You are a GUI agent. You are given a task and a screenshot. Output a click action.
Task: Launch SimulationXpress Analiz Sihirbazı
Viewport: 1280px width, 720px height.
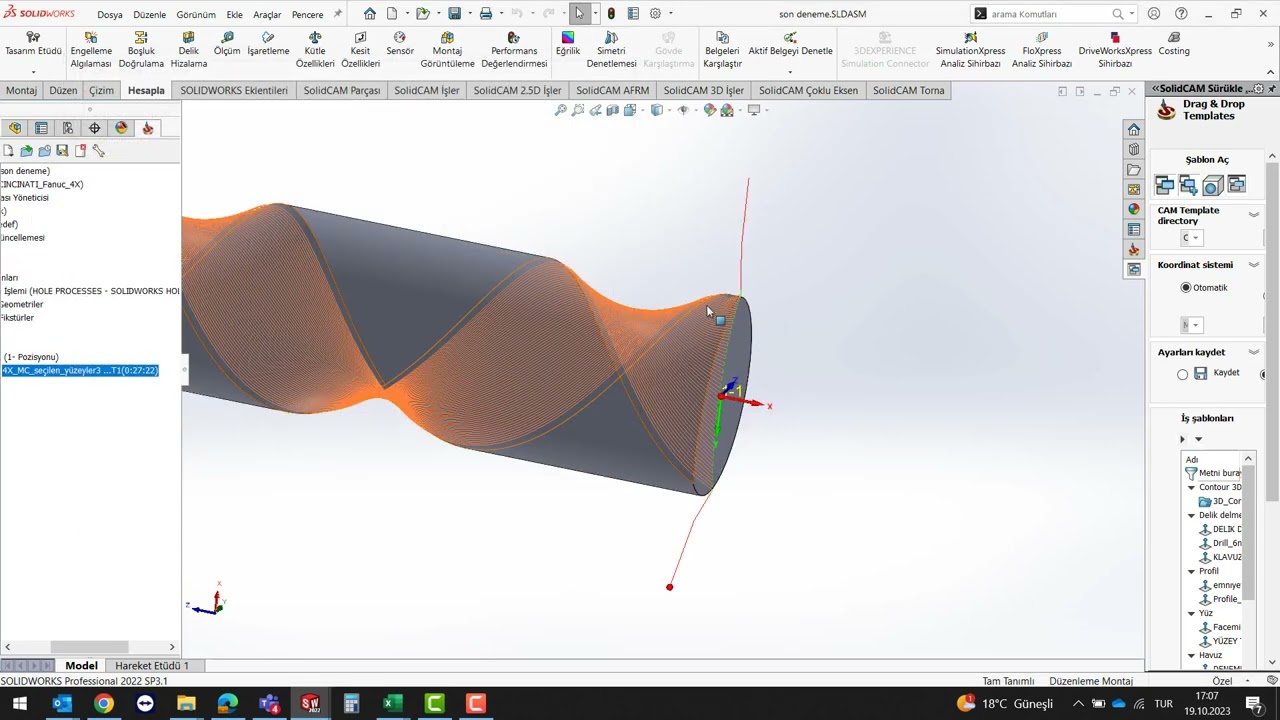970,50
